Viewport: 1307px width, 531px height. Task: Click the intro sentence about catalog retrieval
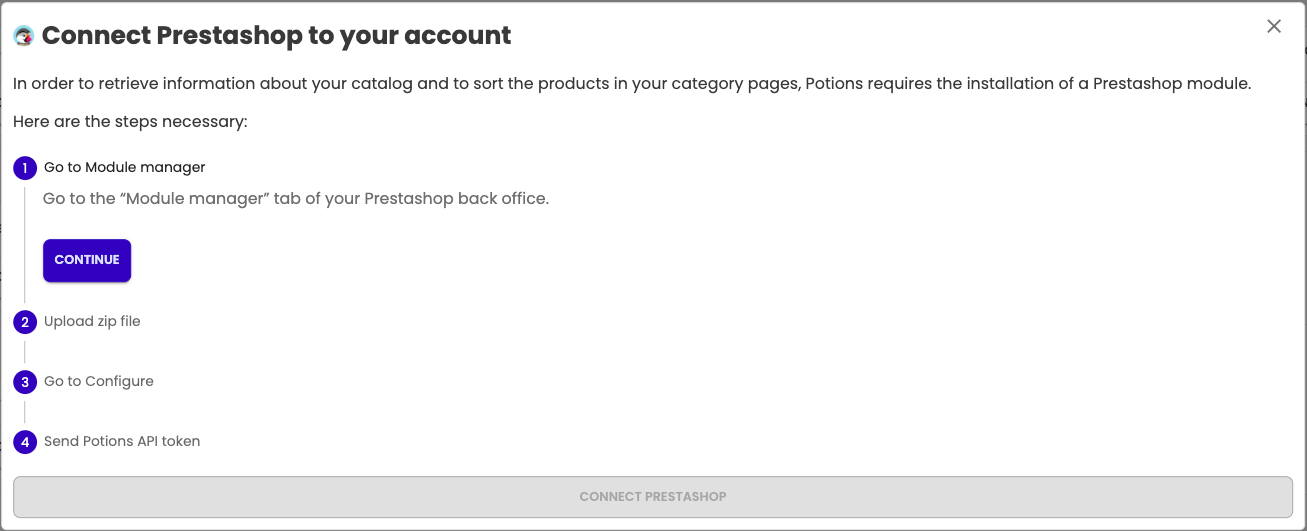tap(632, 84)
